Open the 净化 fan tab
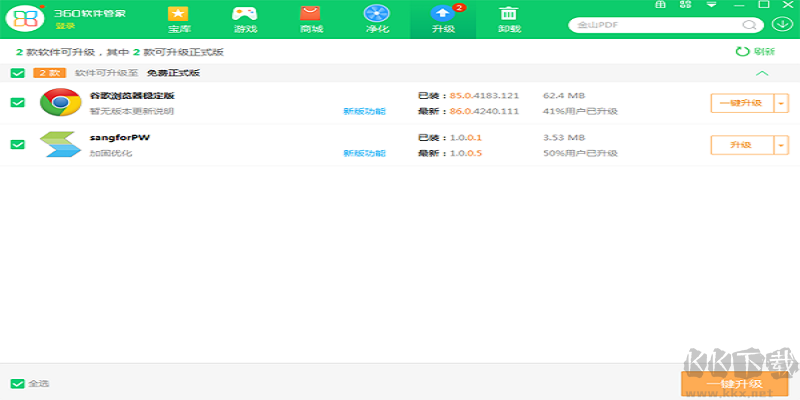Viewport: 800px width, 400px height. pyautogui.click(x=377, y=20)
